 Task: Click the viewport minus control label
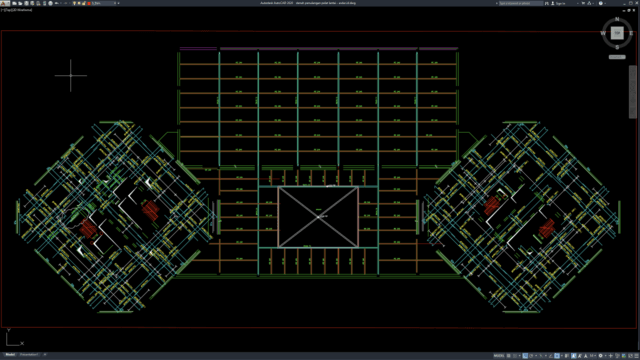click(x=2, y=10)
